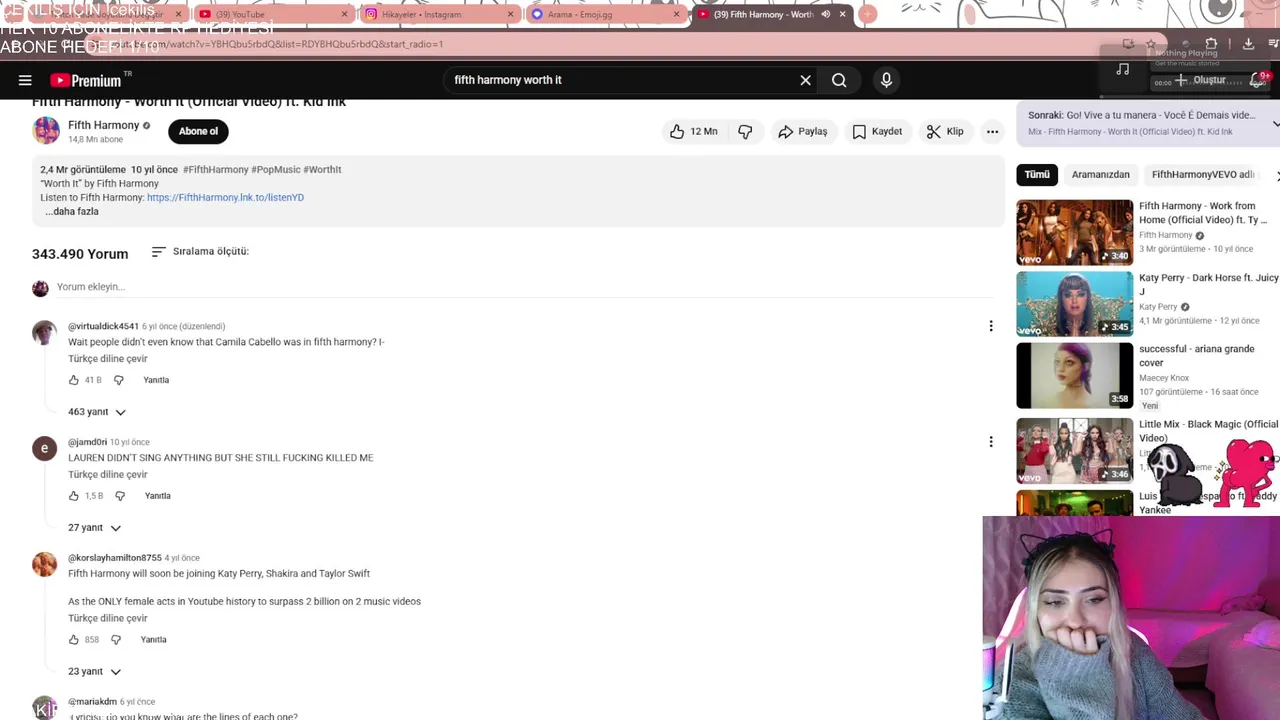The width and height of the screenshot is (1280, 720).
Task: Click korslayhamilton8755's profile avatar
Action: pos(44,565)
